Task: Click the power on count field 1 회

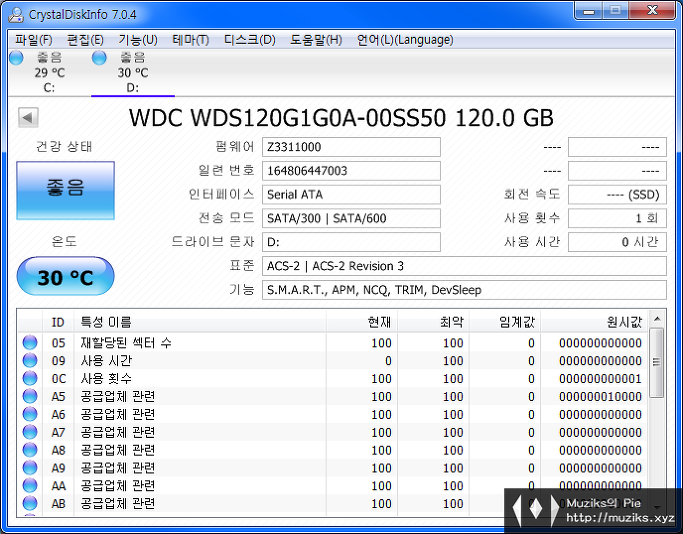Action: coord(617,218)
